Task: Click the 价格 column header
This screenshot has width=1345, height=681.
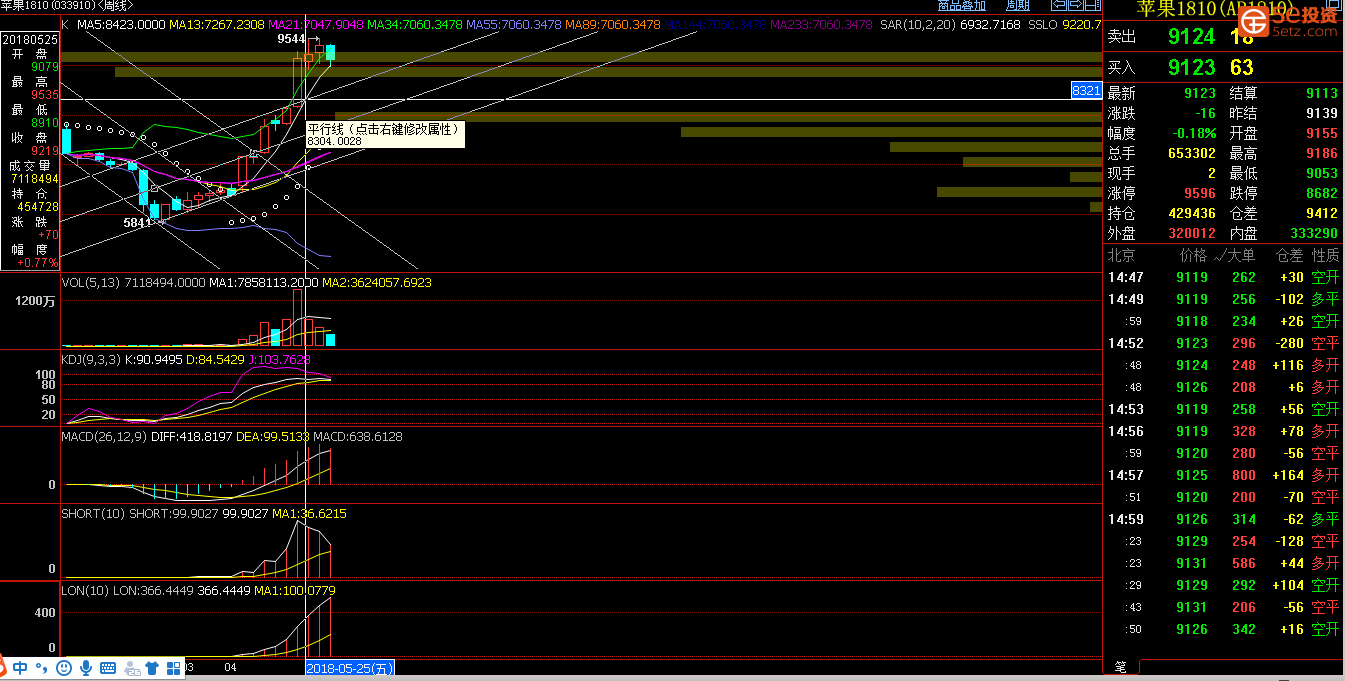Action: pyautogui.click(x=1194, y=255)
